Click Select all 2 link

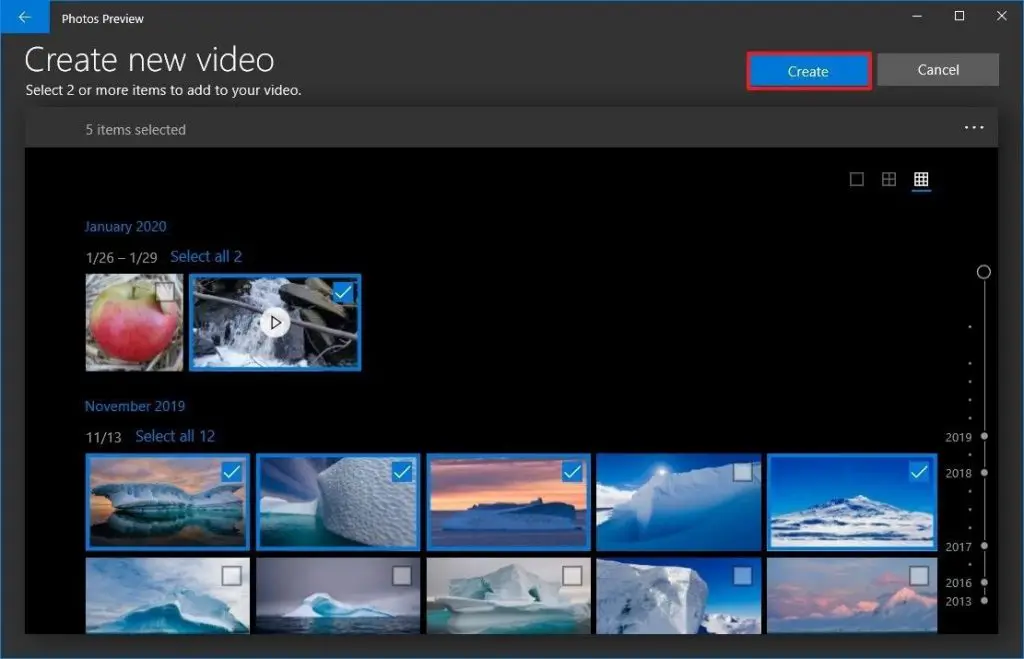click(x=206, y=257)
